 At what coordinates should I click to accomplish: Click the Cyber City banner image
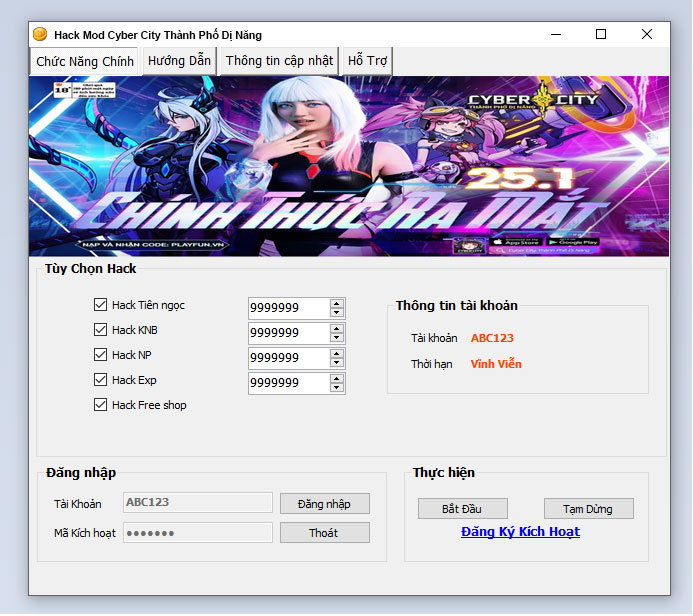point(349,166)
